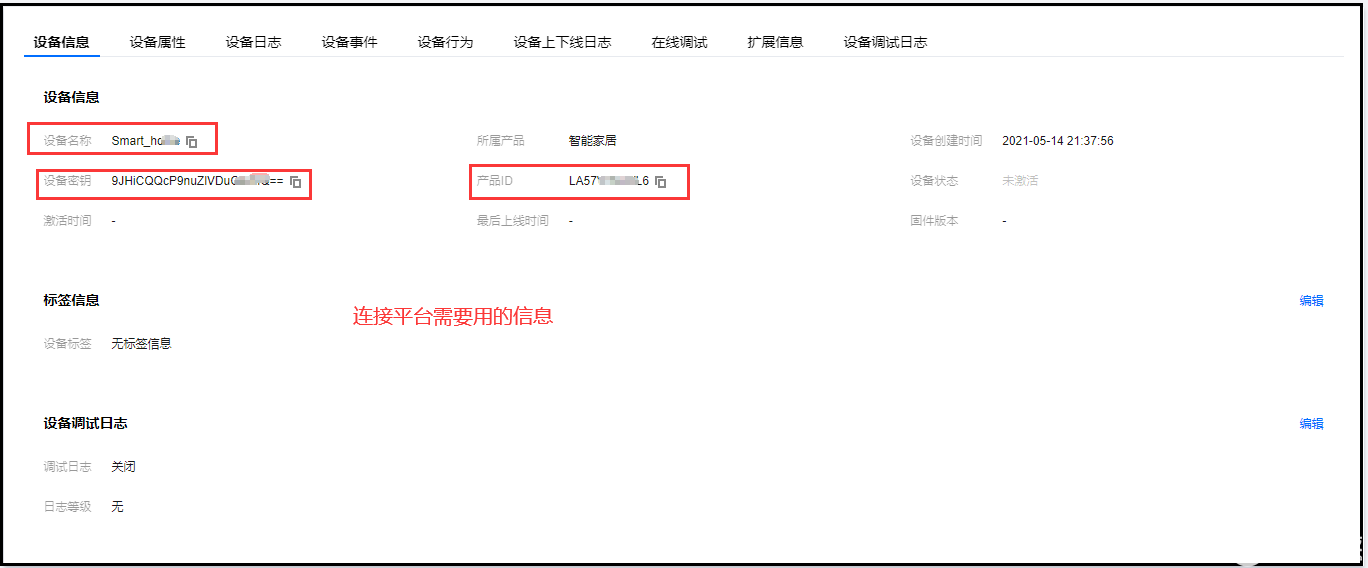Select the active 设备信息 tab
The height and width of the screenshot is (568, 1368).
pyautogui.click(x=61, y=42)
